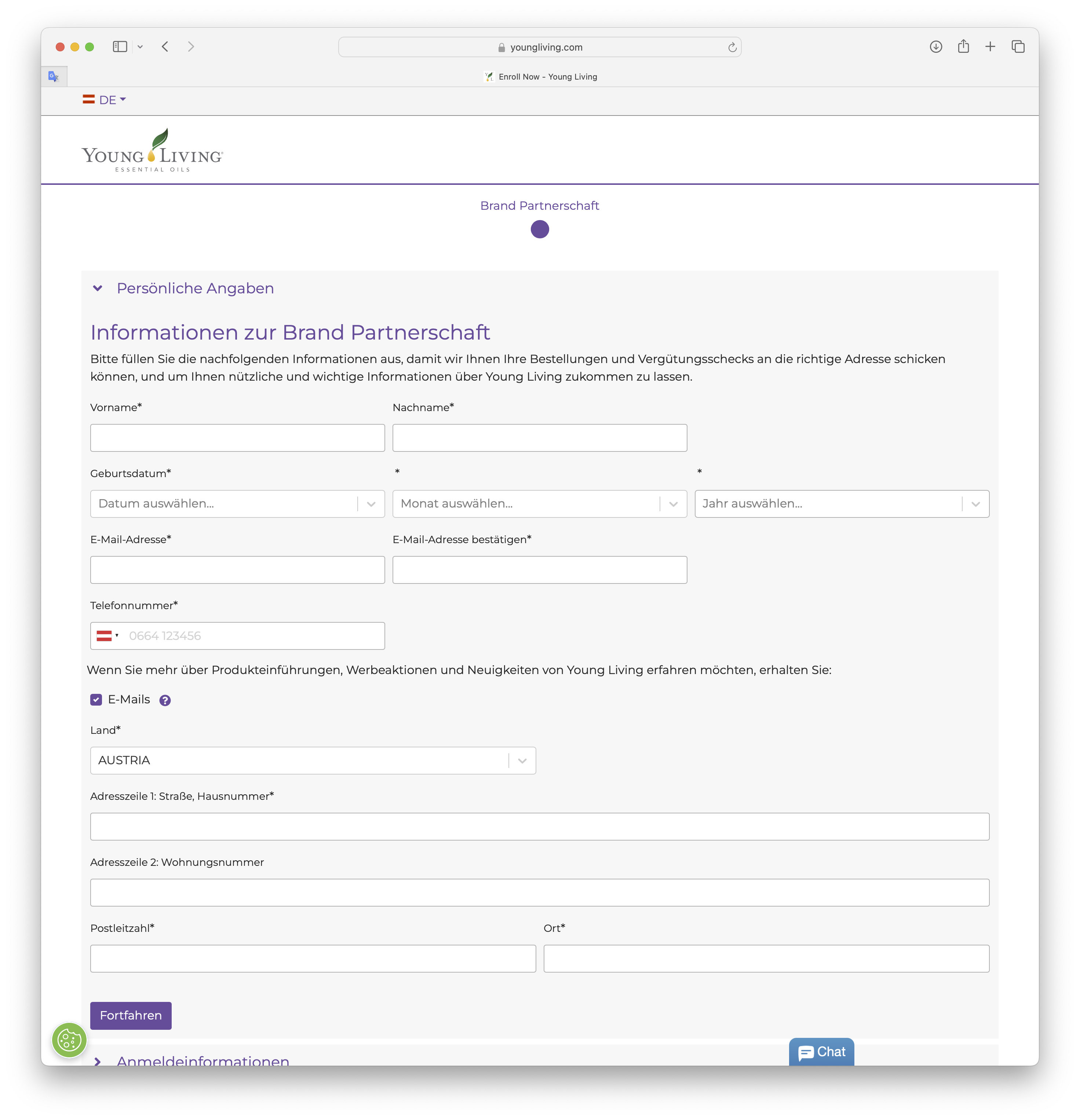Click the Google Translate extension icon

pos(54,76)
